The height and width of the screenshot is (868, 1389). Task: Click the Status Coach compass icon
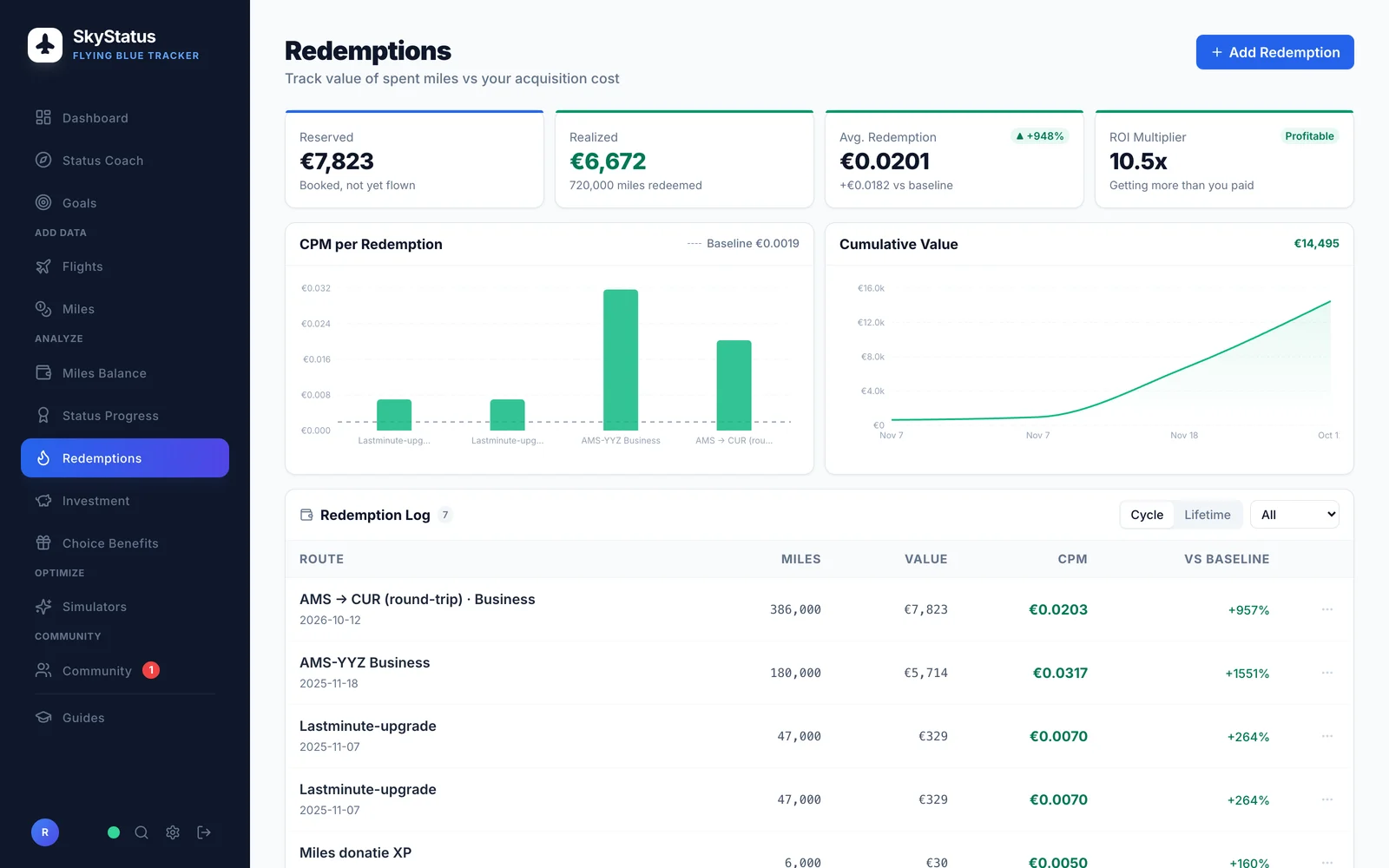[43, 160]
